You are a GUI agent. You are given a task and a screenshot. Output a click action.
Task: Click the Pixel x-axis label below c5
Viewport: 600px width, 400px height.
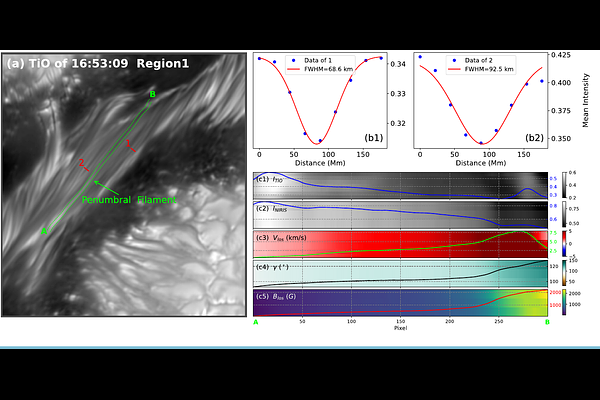(400, 326)
